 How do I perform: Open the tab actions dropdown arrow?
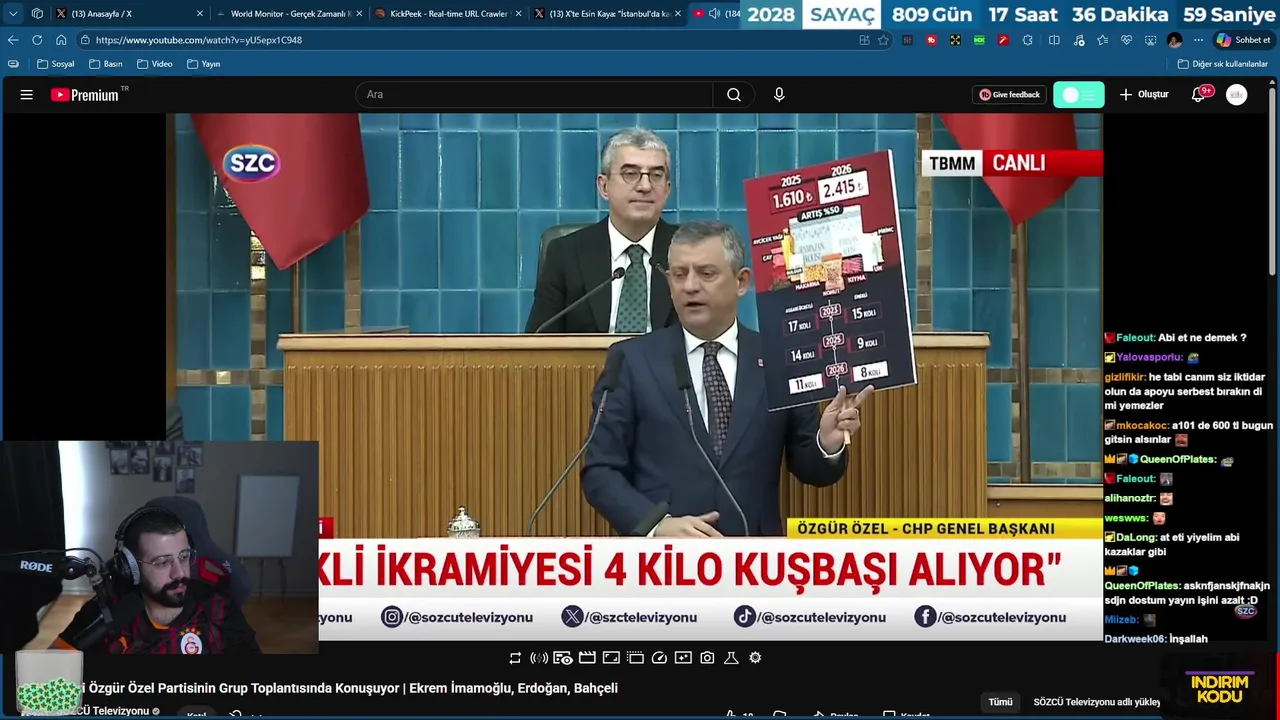point(13,14)
